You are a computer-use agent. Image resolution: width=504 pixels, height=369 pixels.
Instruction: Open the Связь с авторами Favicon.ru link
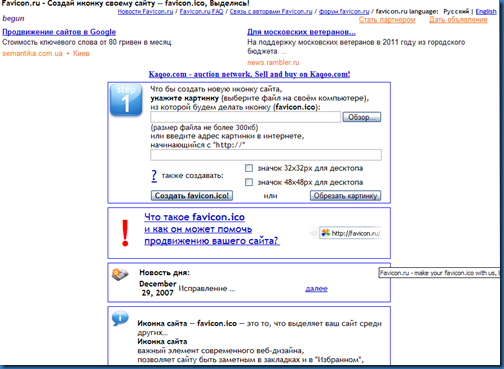271,12
